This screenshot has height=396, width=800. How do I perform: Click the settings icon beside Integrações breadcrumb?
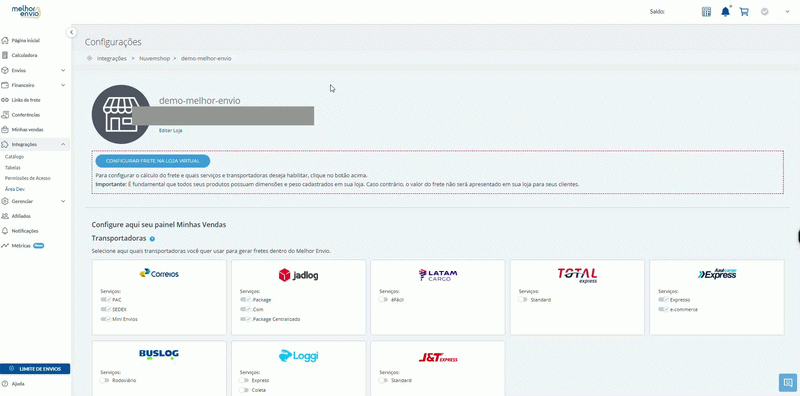89,58
